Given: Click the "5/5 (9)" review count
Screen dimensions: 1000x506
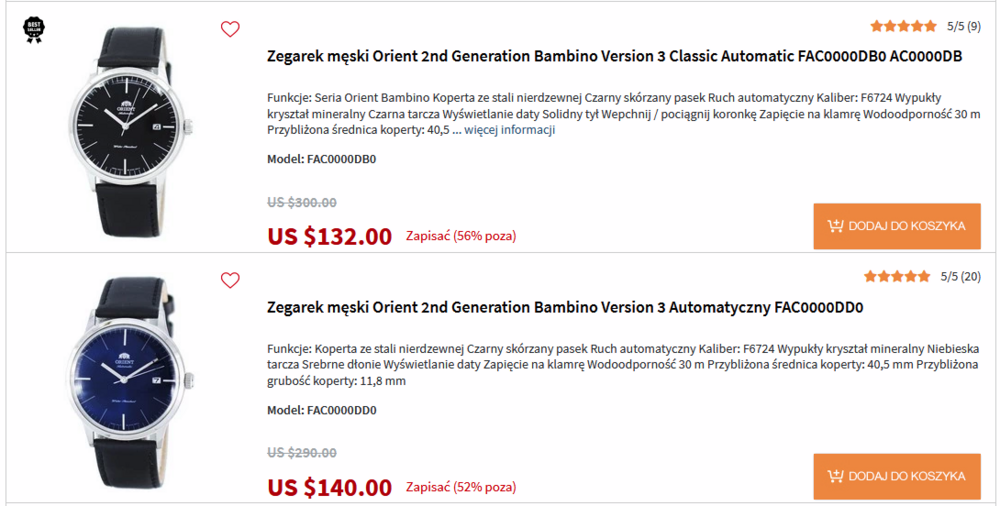Looking at the screenshot, I should [x=963, y=26].
